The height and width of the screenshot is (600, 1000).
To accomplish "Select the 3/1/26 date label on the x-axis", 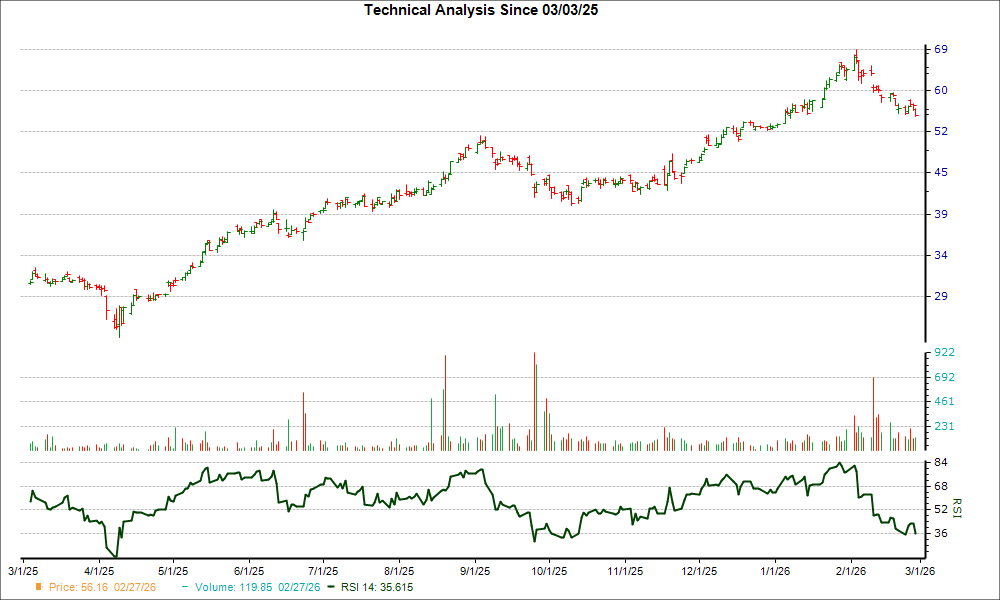I will 921,570.
